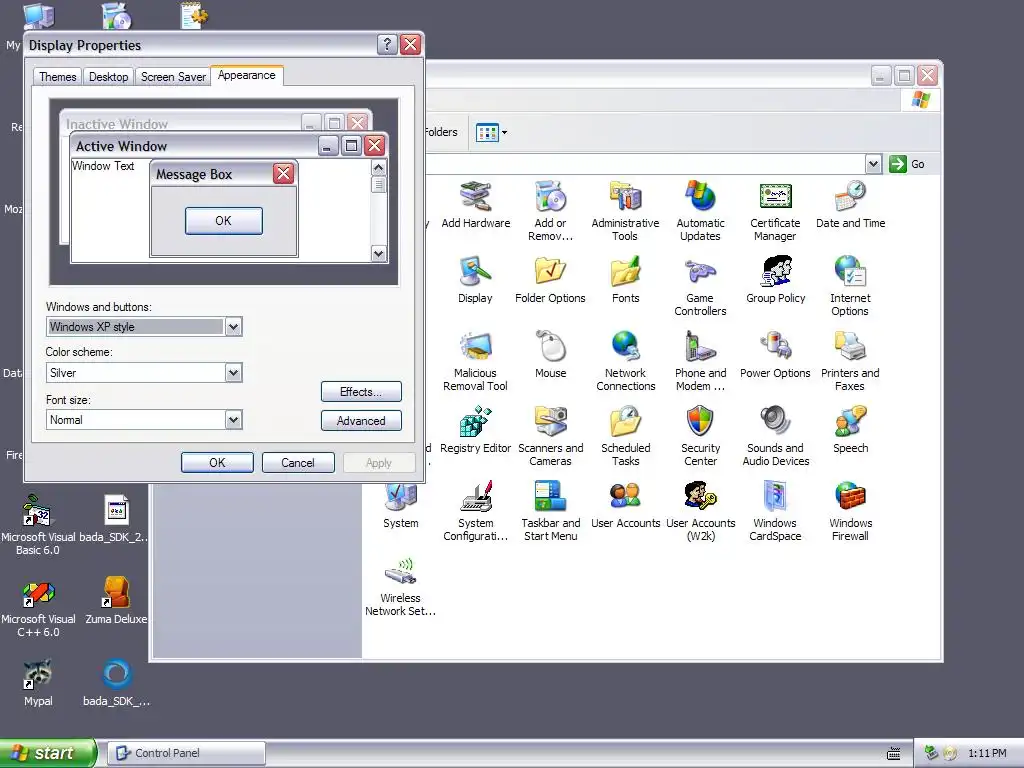1024x768 pixels.
Task: Open the System Configuration icon
Action: click(475, 497)
